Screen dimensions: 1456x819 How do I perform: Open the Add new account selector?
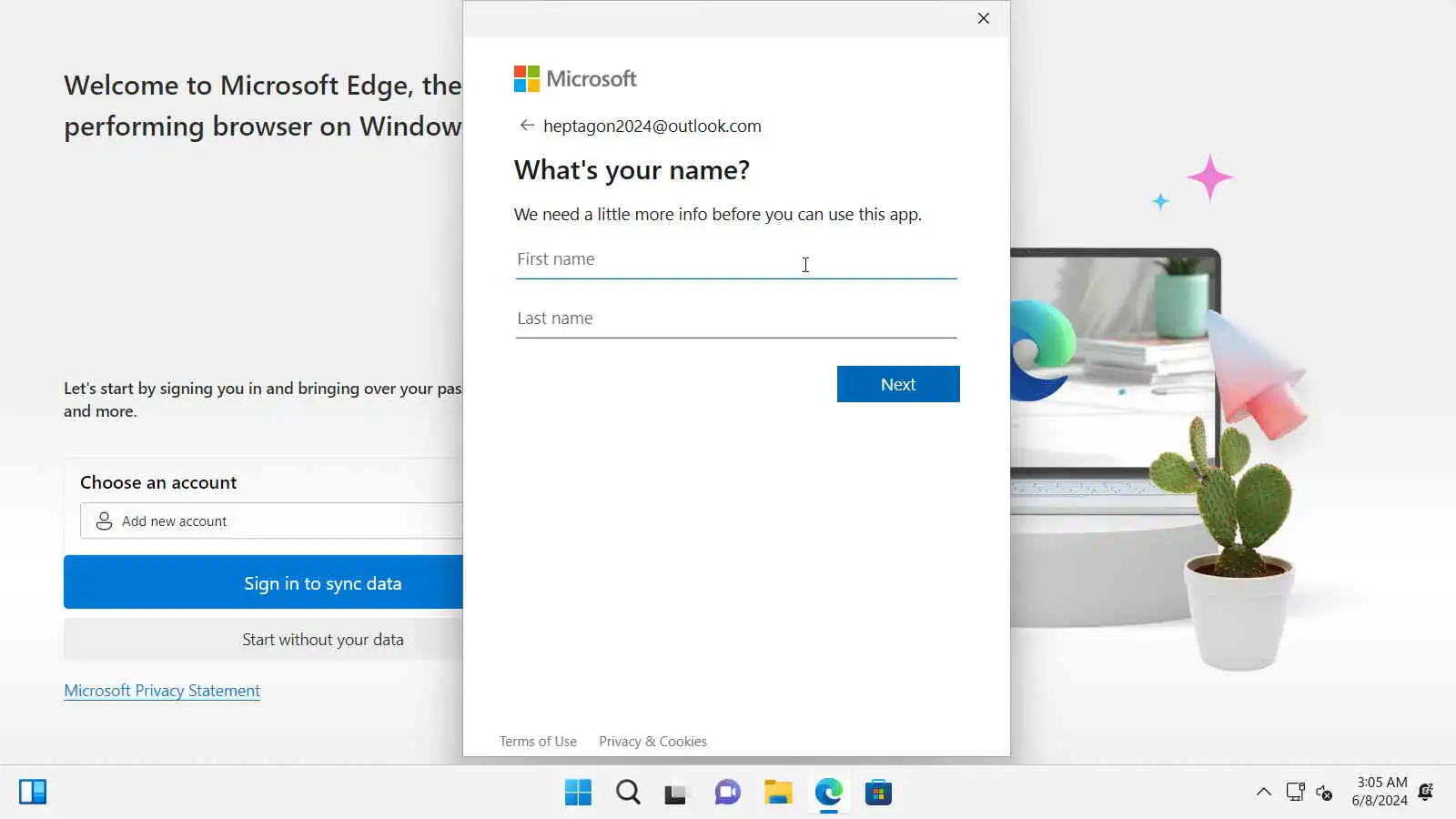[x=271, y=521]
